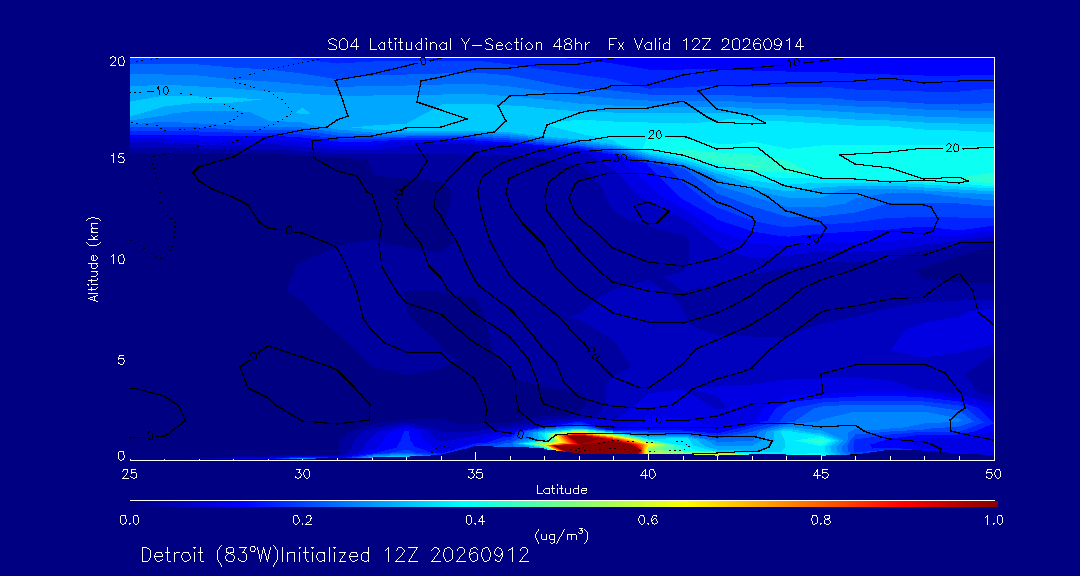
Task: Click the '-10' dotted contour label
Action: (x=162, y=91)
